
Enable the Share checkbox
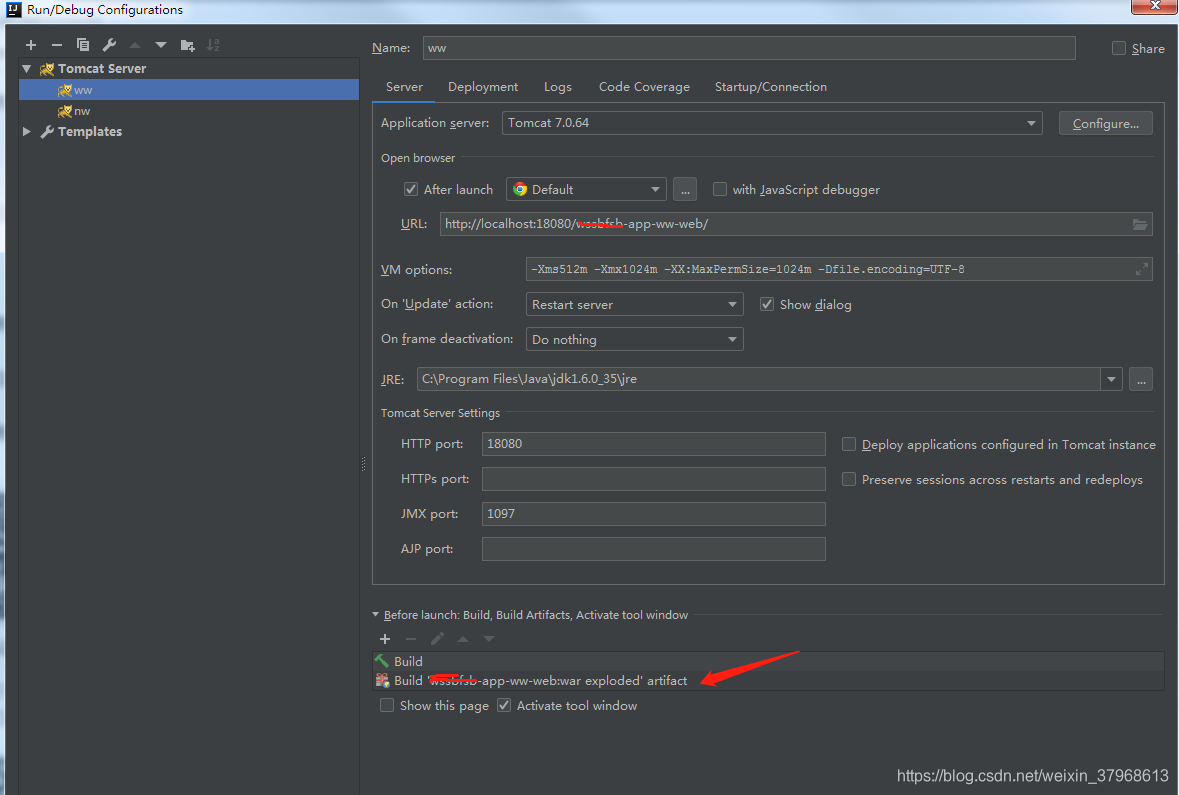(1118, 47)
